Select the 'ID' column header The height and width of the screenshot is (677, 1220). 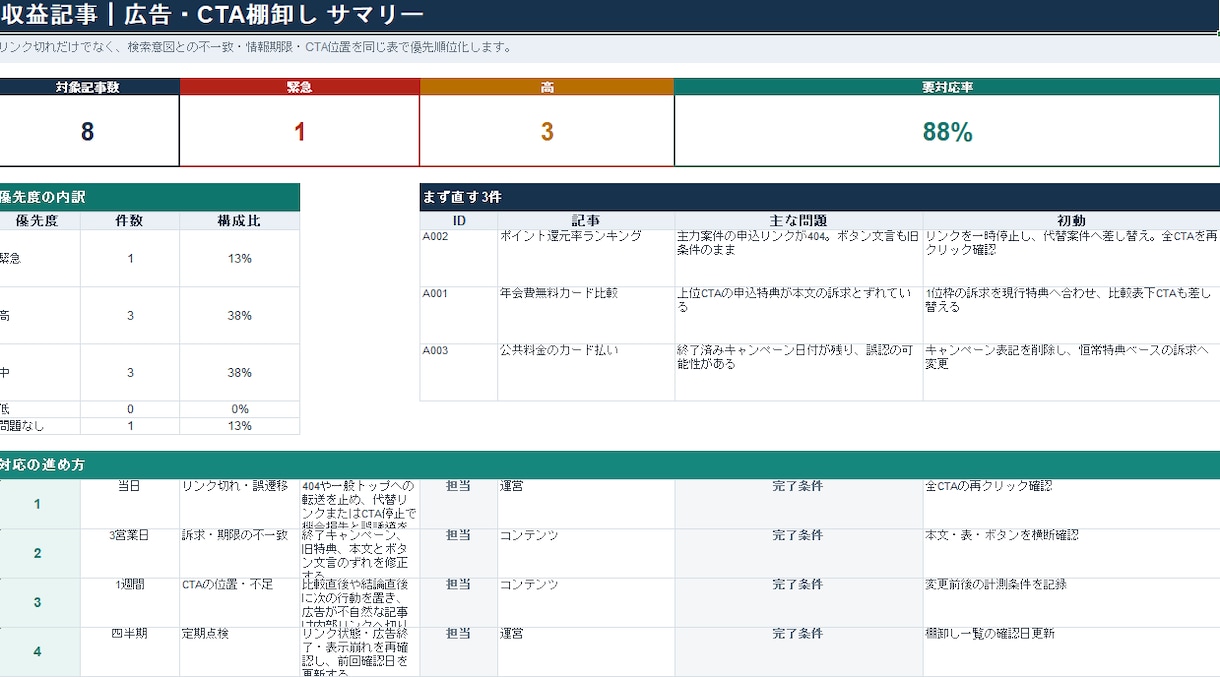pyautogui.click(x=459, y=221)
